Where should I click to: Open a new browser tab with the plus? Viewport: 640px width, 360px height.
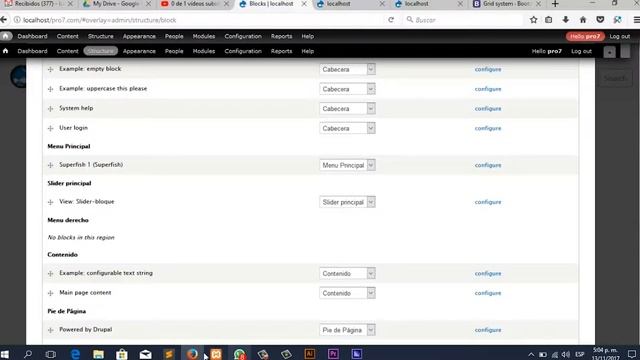[x=555, y=4]
